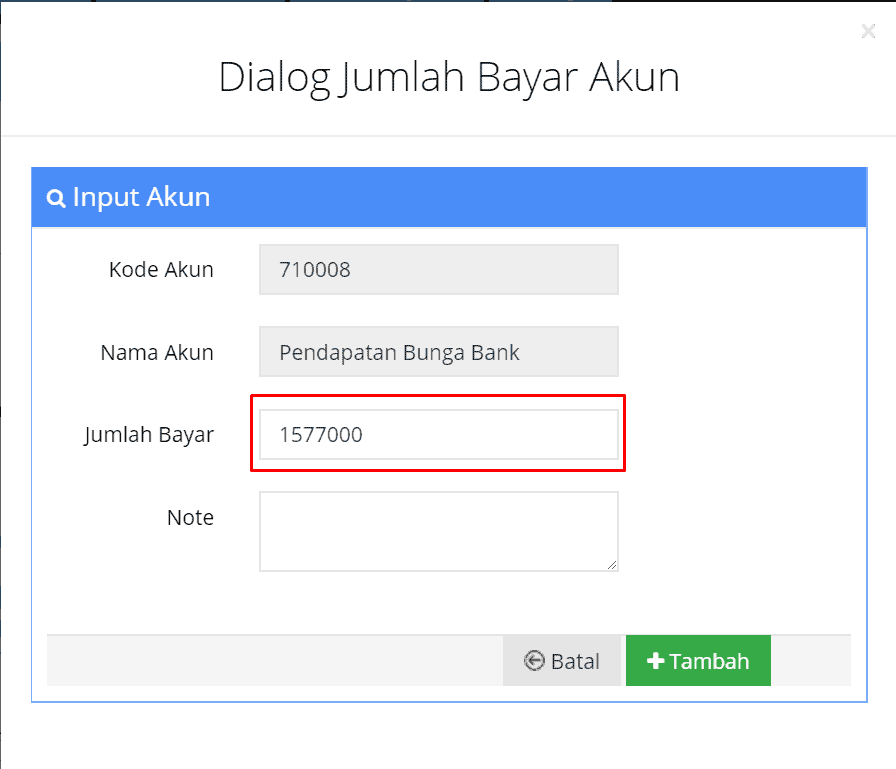Focus the Jumlah Bayar amount field
Screen dimensions: 896x769
tap(439, 434)
